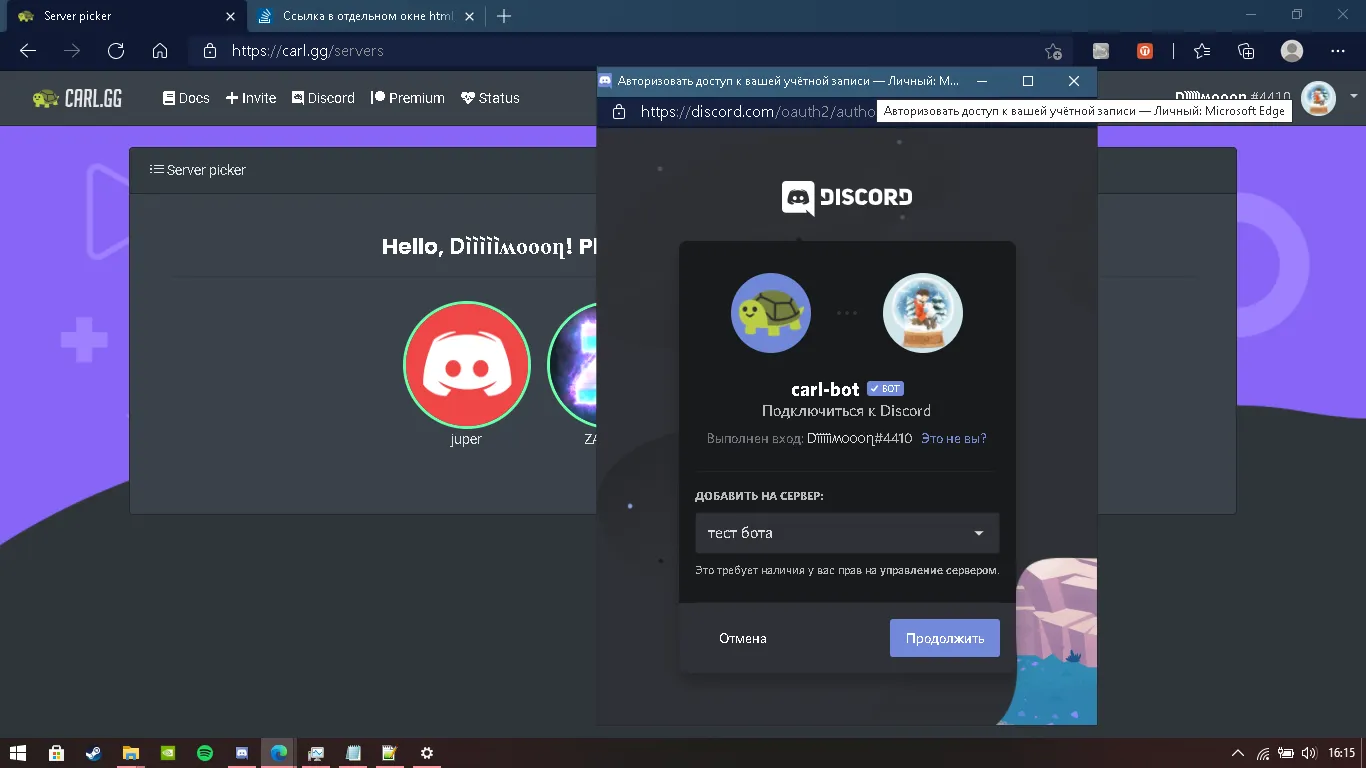Screen dimensions: 1366x768
Task: Click the Server picker list icon
Action: pyautogui.click(x=156, y=169)
